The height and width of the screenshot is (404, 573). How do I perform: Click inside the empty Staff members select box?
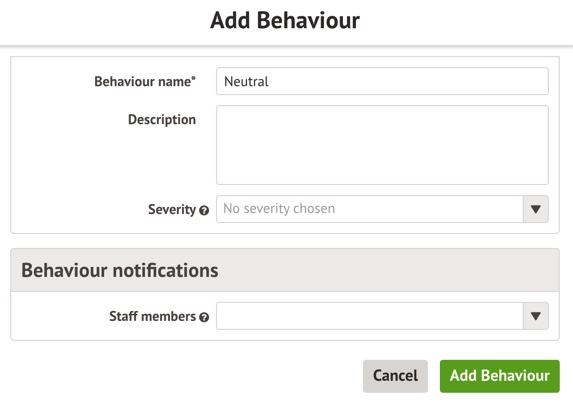tap(370, 316)
